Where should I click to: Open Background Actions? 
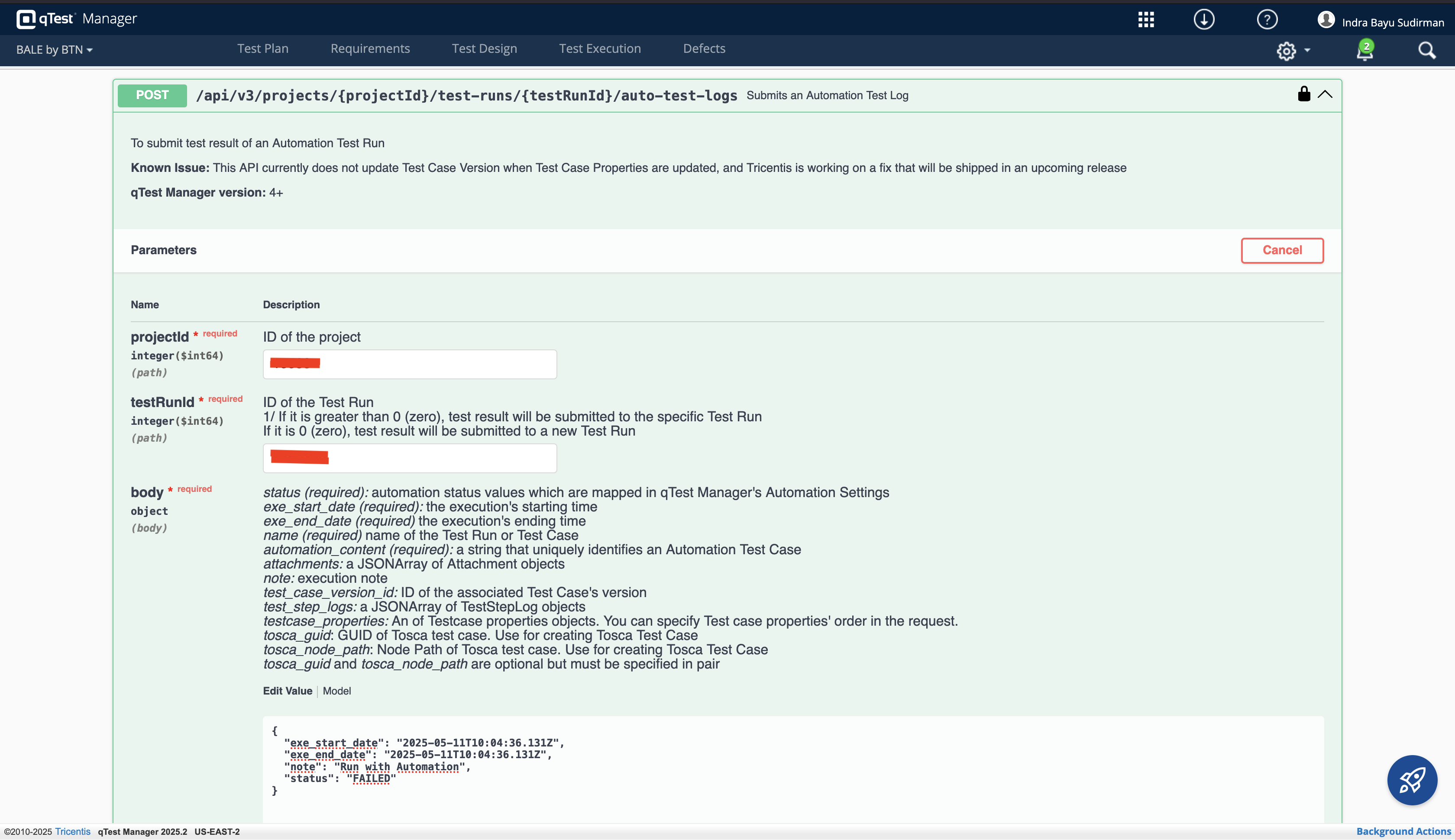(1403, 831)
